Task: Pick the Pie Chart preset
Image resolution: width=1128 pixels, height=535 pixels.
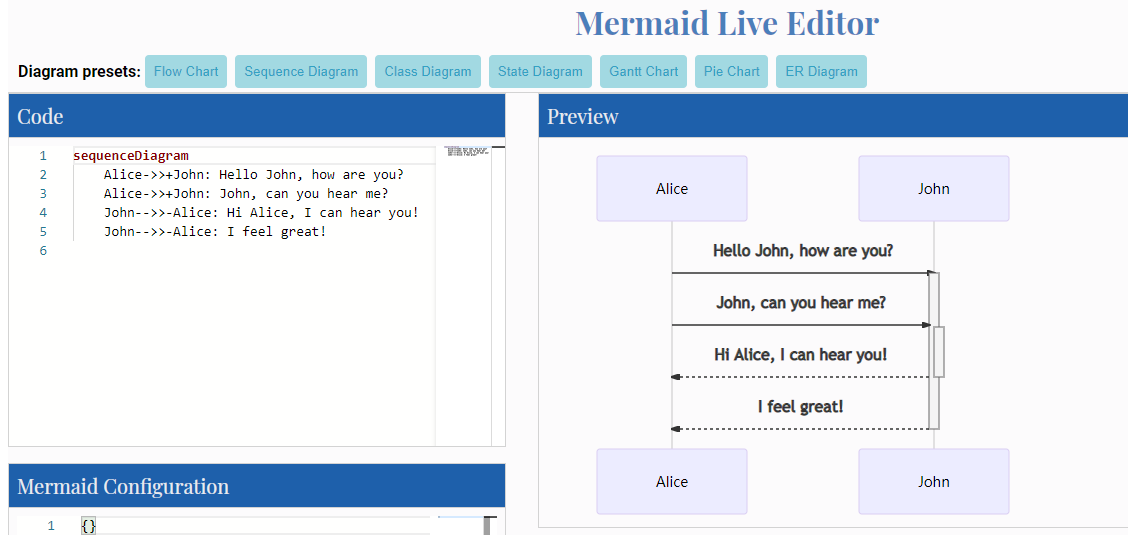Action: (731, 71)
